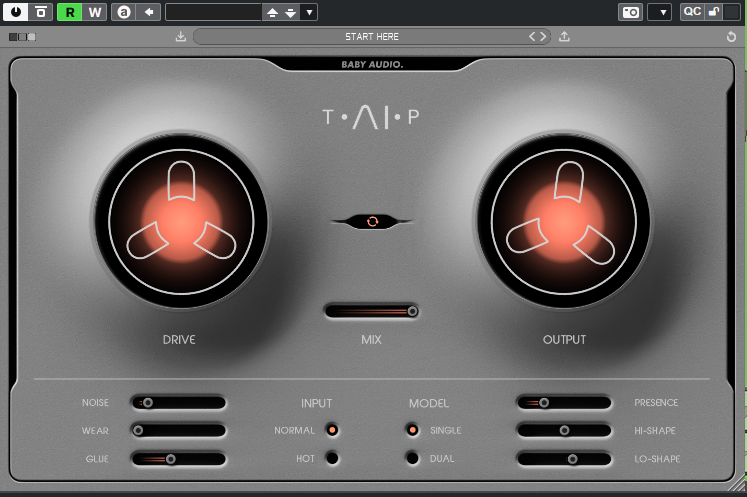Viewport: 747px width, 497px height.
Task: Click the LO-SHAPE label
Action: pyautogui.click(x=657, y=459)
